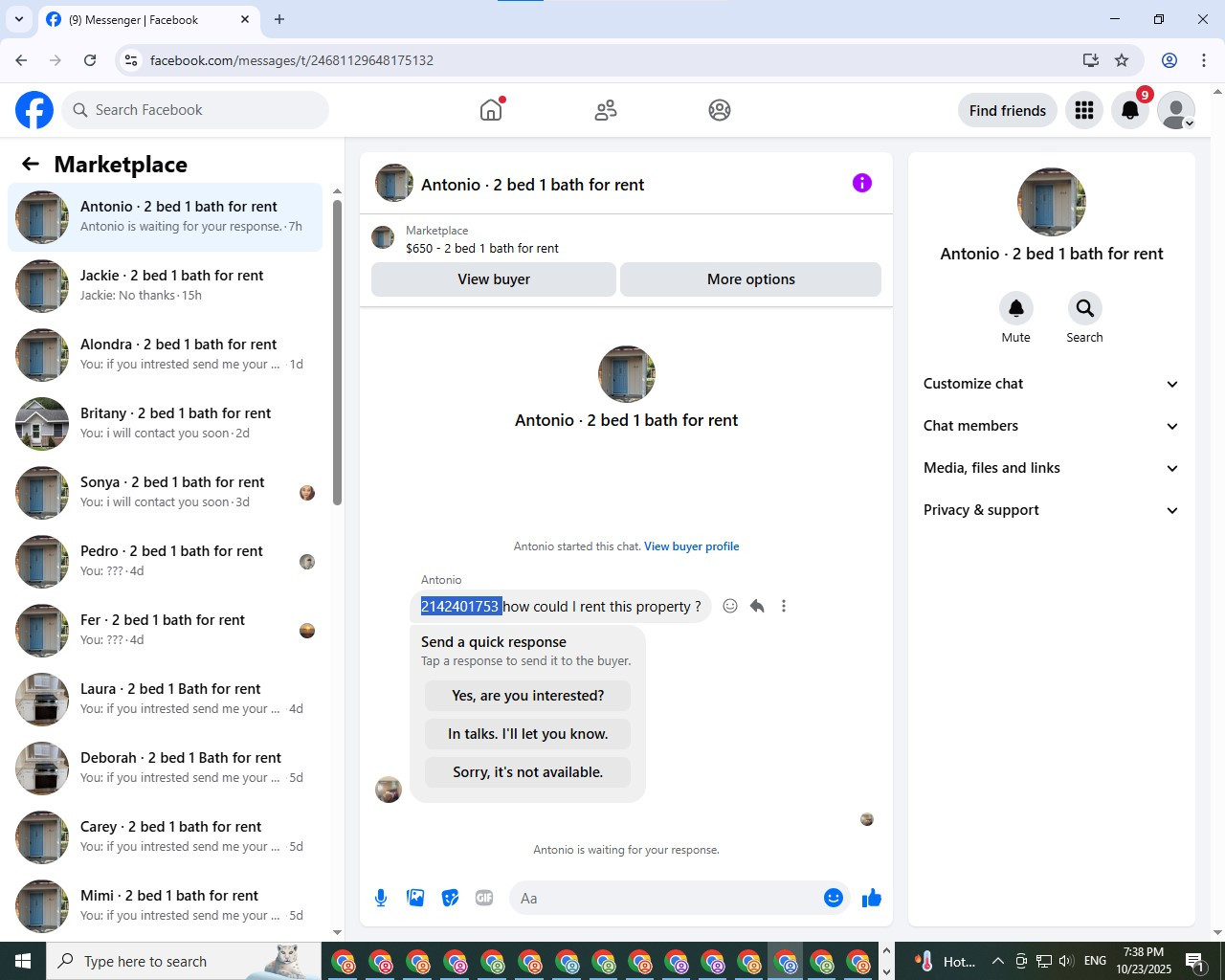Expand the Customize chat section
This screenshot has width=1225, height=980.
pos(1051,384)
